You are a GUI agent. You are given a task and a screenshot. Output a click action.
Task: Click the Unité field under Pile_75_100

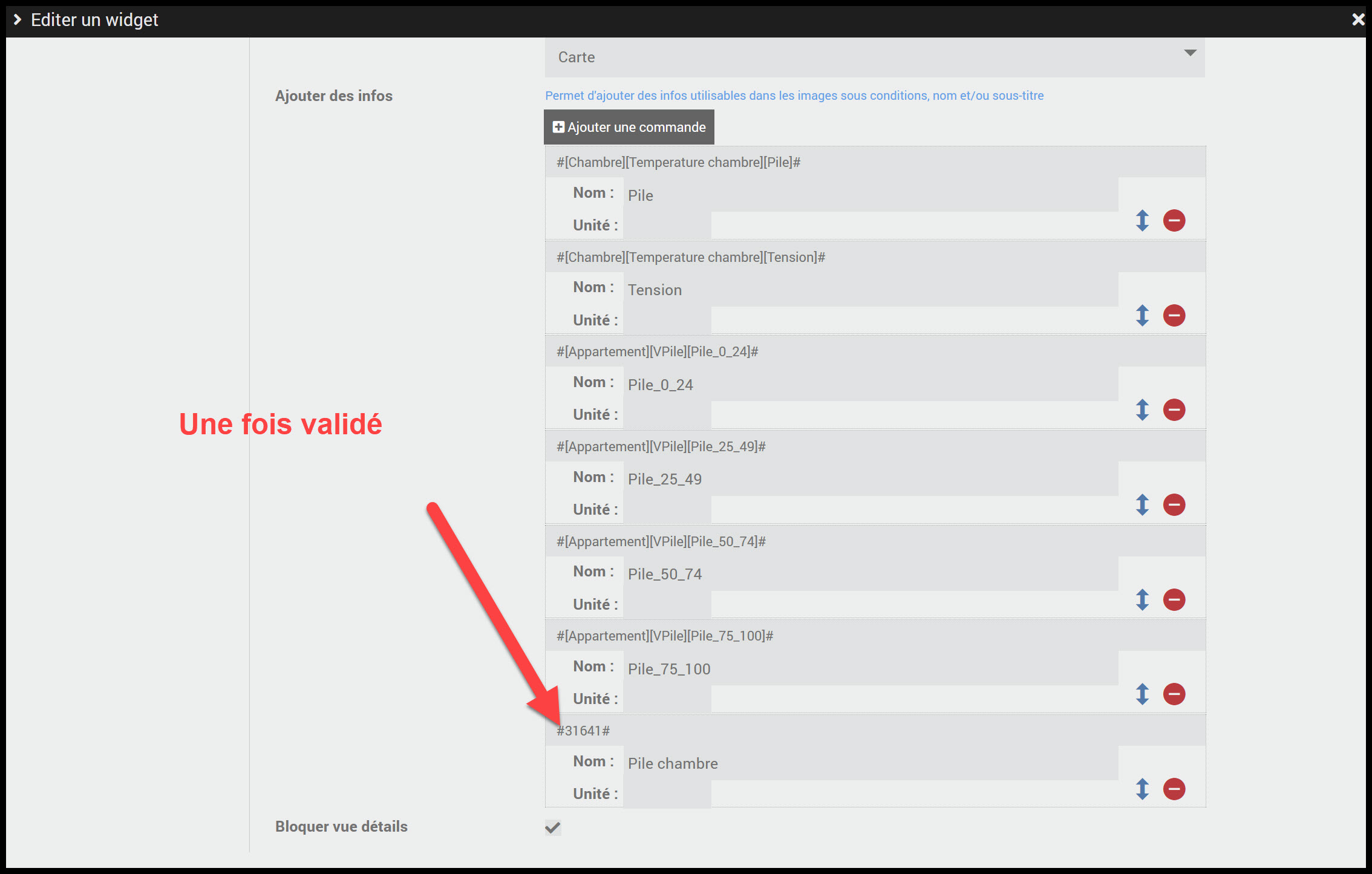pyautogui.click(x=667, y=699)
